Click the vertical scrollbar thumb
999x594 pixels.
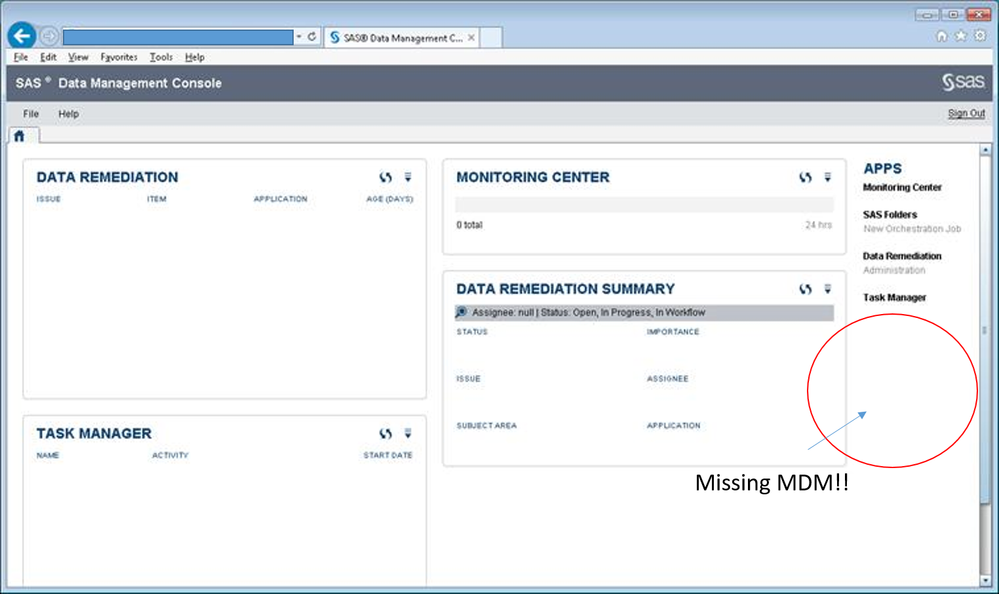pyautogui.click(x=986, y=330)
